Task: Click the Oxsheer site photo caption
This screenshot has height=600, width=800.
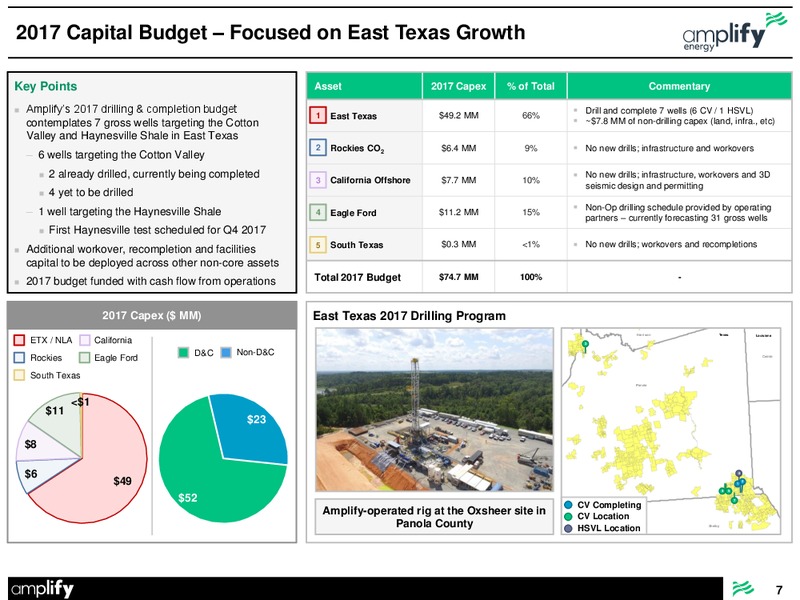Action: click(x=434, y=517)
